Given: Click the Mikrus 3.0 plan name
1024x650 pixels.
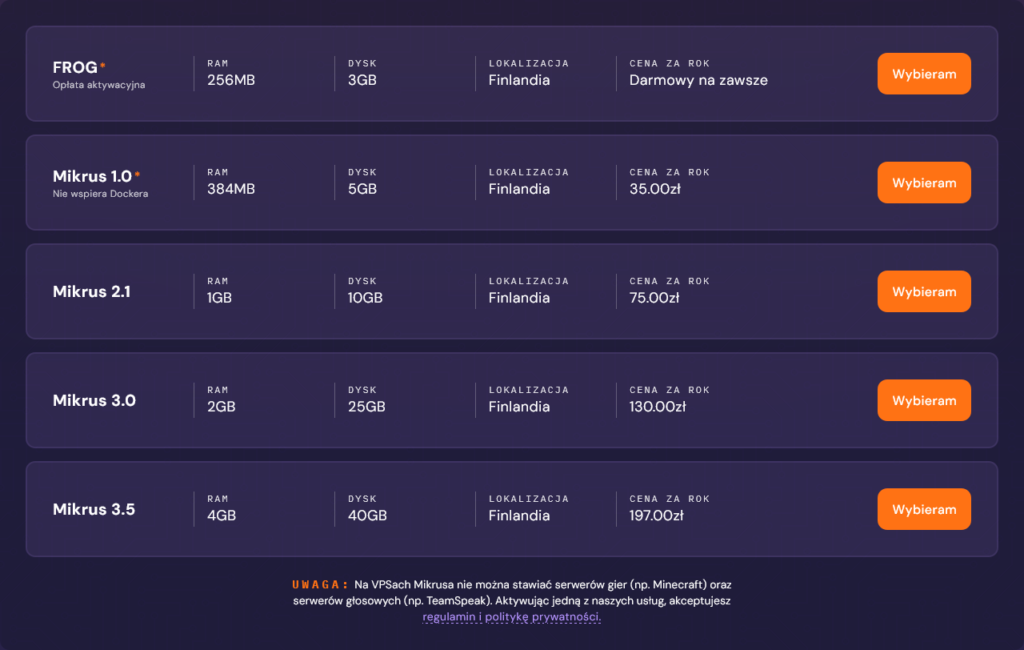Looking at the screenshot, I should [94, 400].
